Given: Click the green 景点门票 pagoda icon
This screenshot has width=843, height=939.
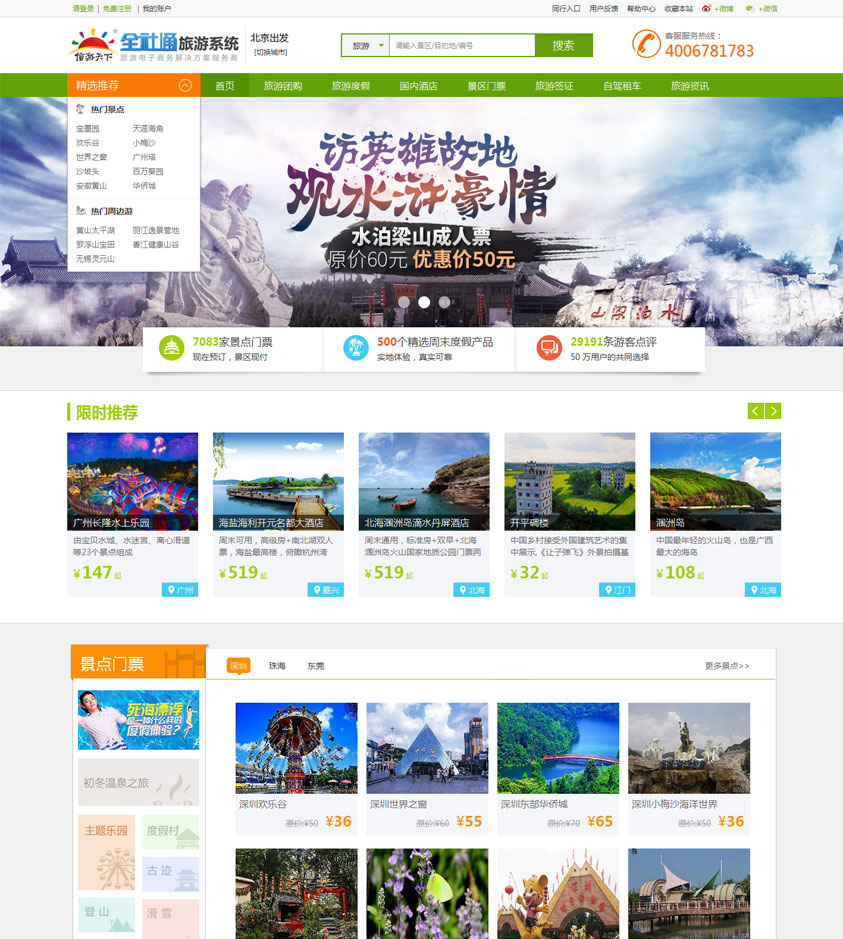Looking at the screenshot, I should 172,348.
